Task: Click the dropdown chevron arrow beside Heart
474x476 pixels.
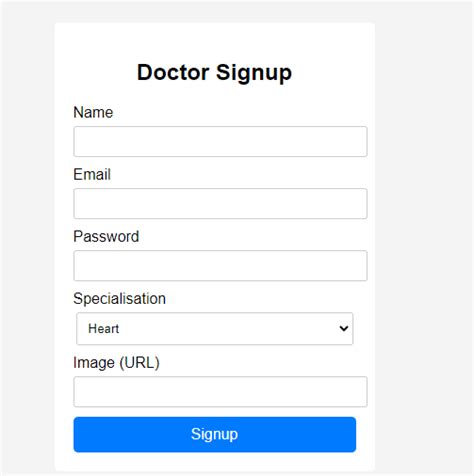Action: (x=344, y=328)
